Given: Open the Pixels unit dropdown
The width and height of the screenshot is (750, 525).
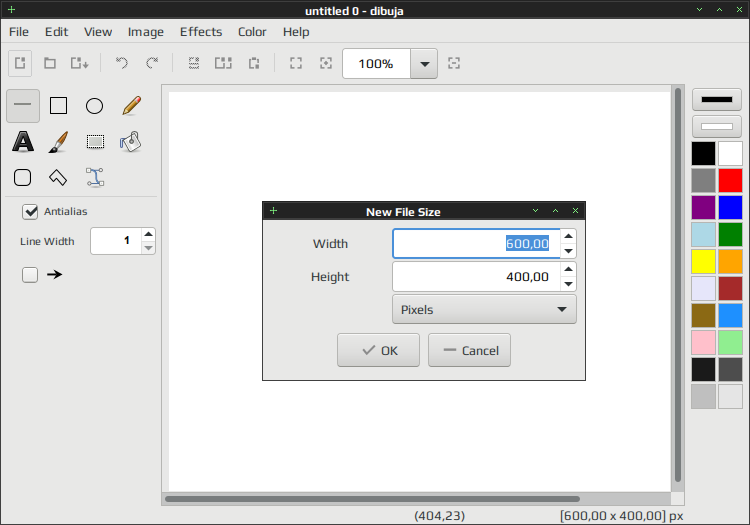Looking at the screenshot, I should click(x=484, y=309).
